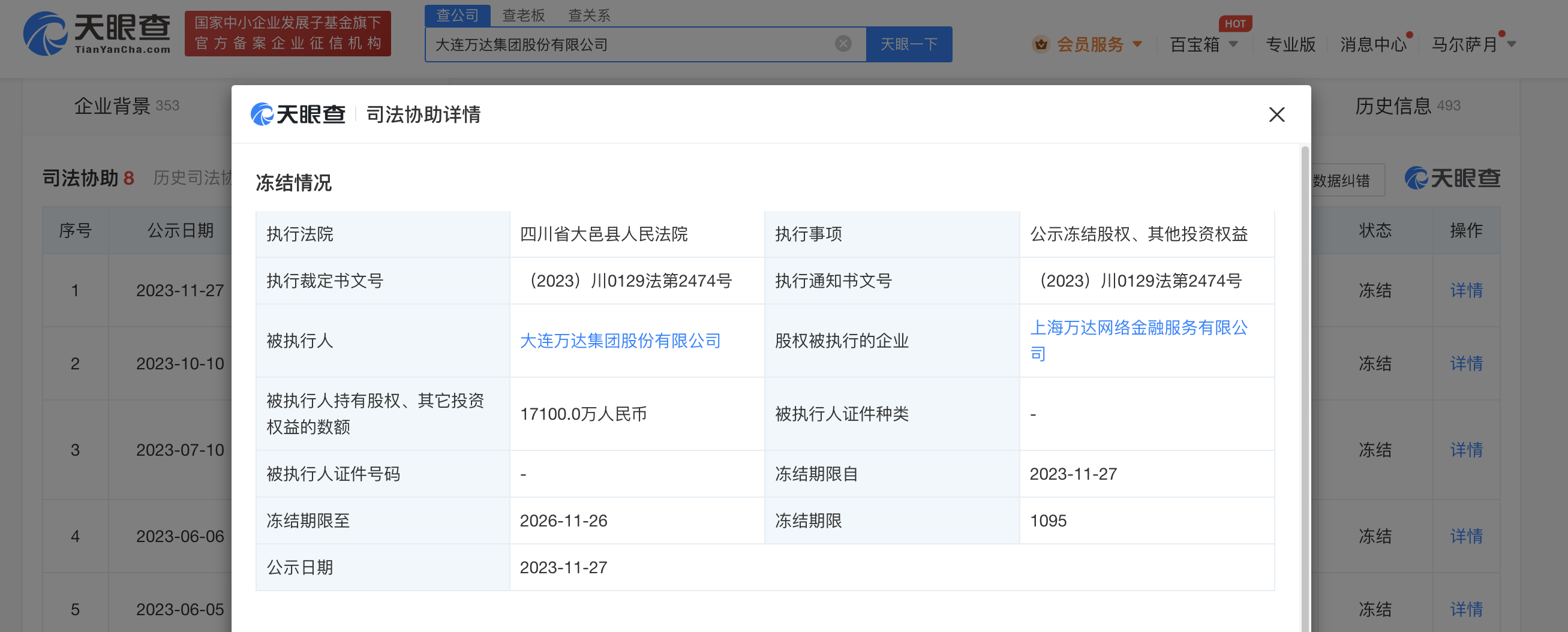Click the 17100.0万人民币 value
Screen dimensions: 1568x632
click(x=583, y=414)
